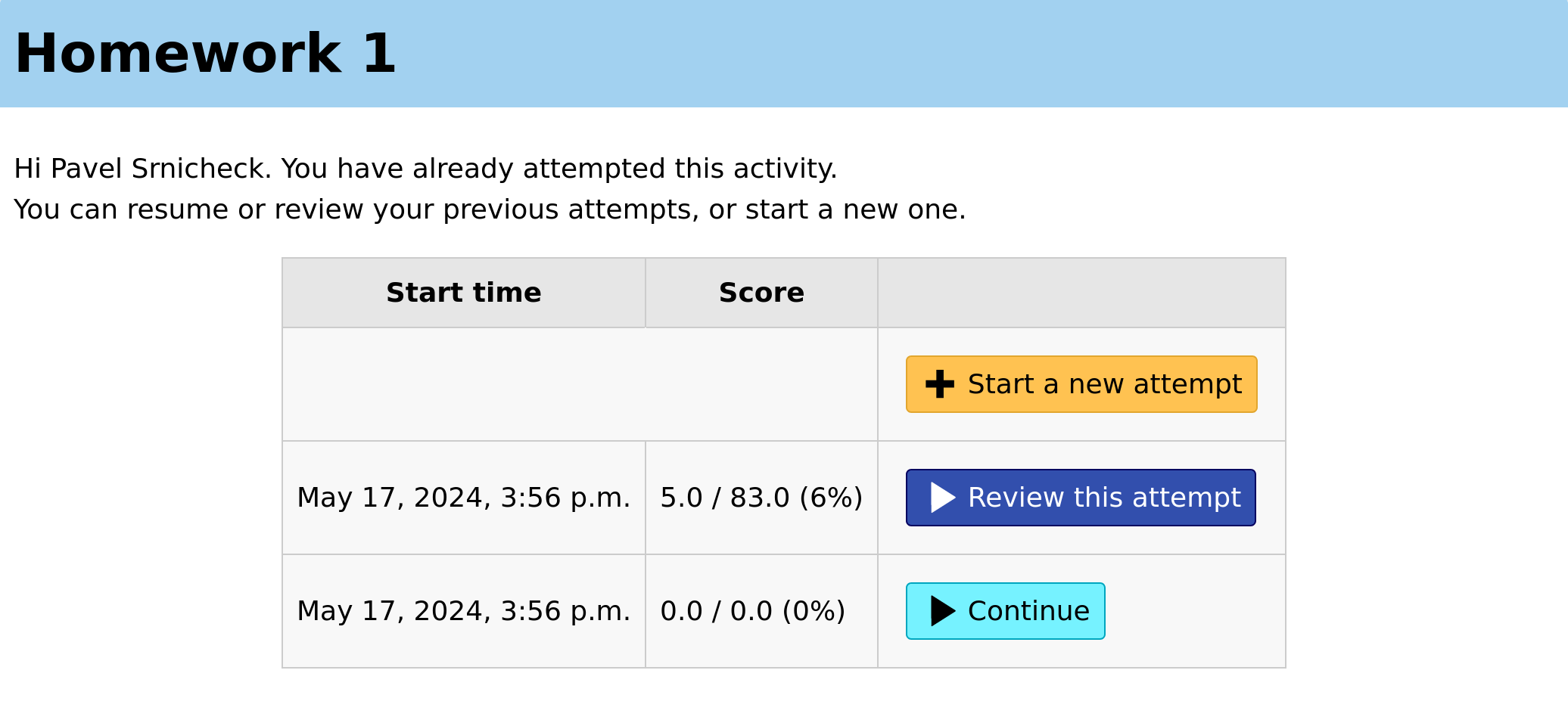Click the Start time column header
The width and height of the screenshot is (1568, 726).
pyautogui.click(x=464, y=292)
